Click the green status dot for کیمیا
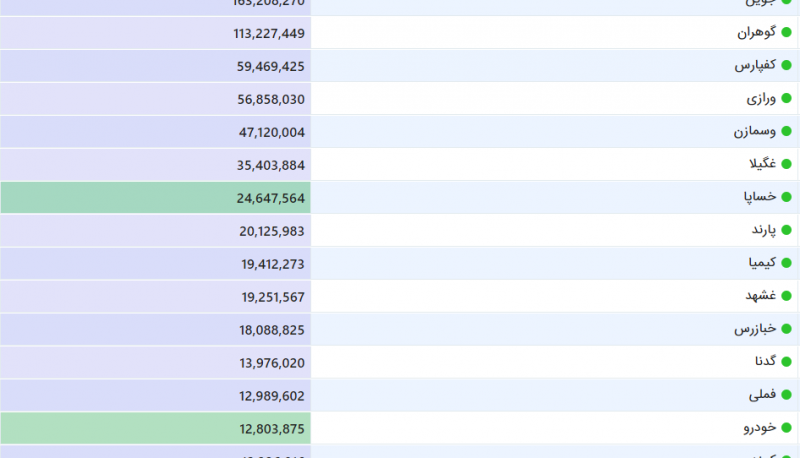The image size is (800, 458). point(786,263)
